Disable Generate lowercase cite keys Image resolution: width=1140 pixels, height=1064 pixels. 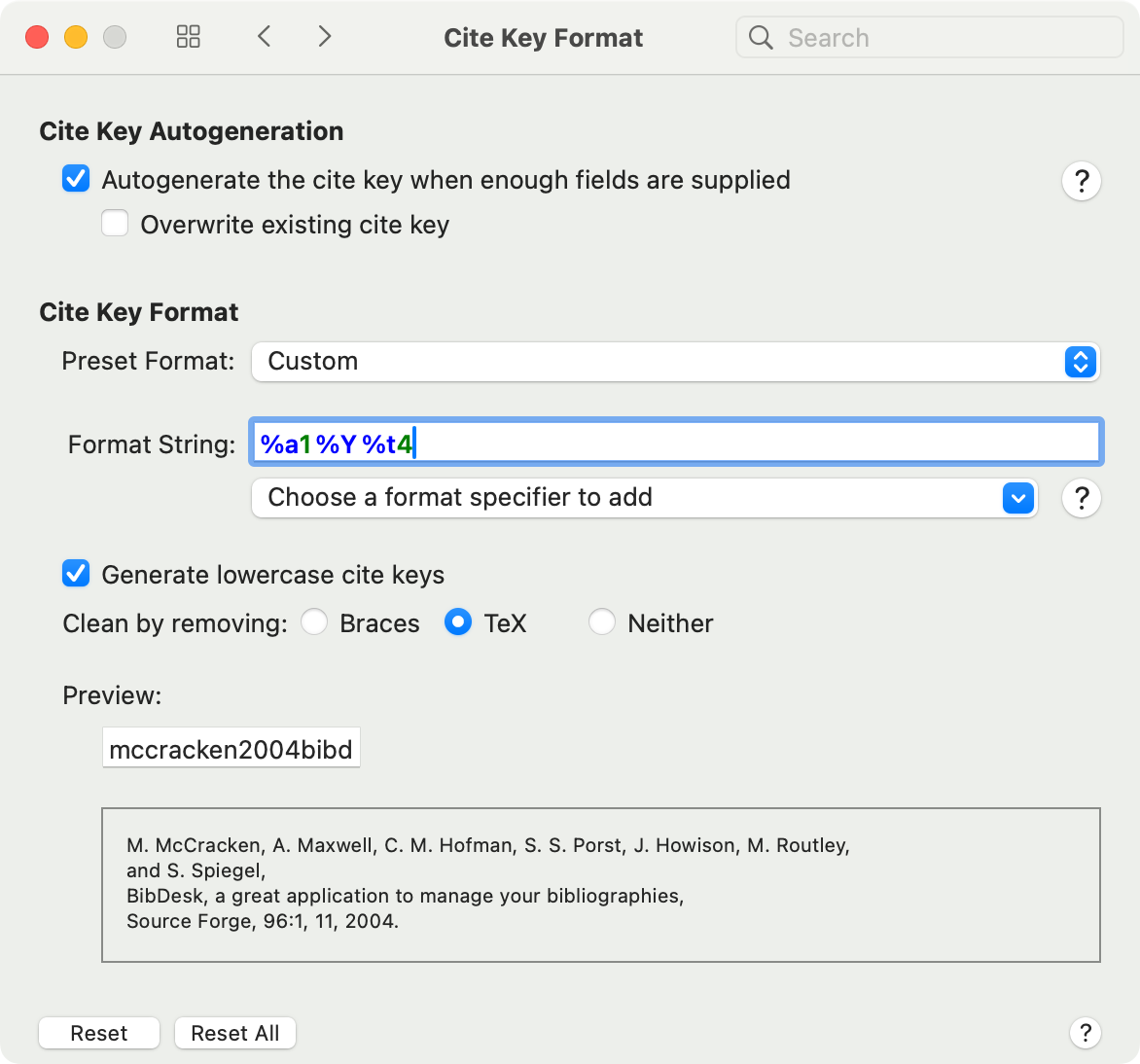click(x=76, y=575)
